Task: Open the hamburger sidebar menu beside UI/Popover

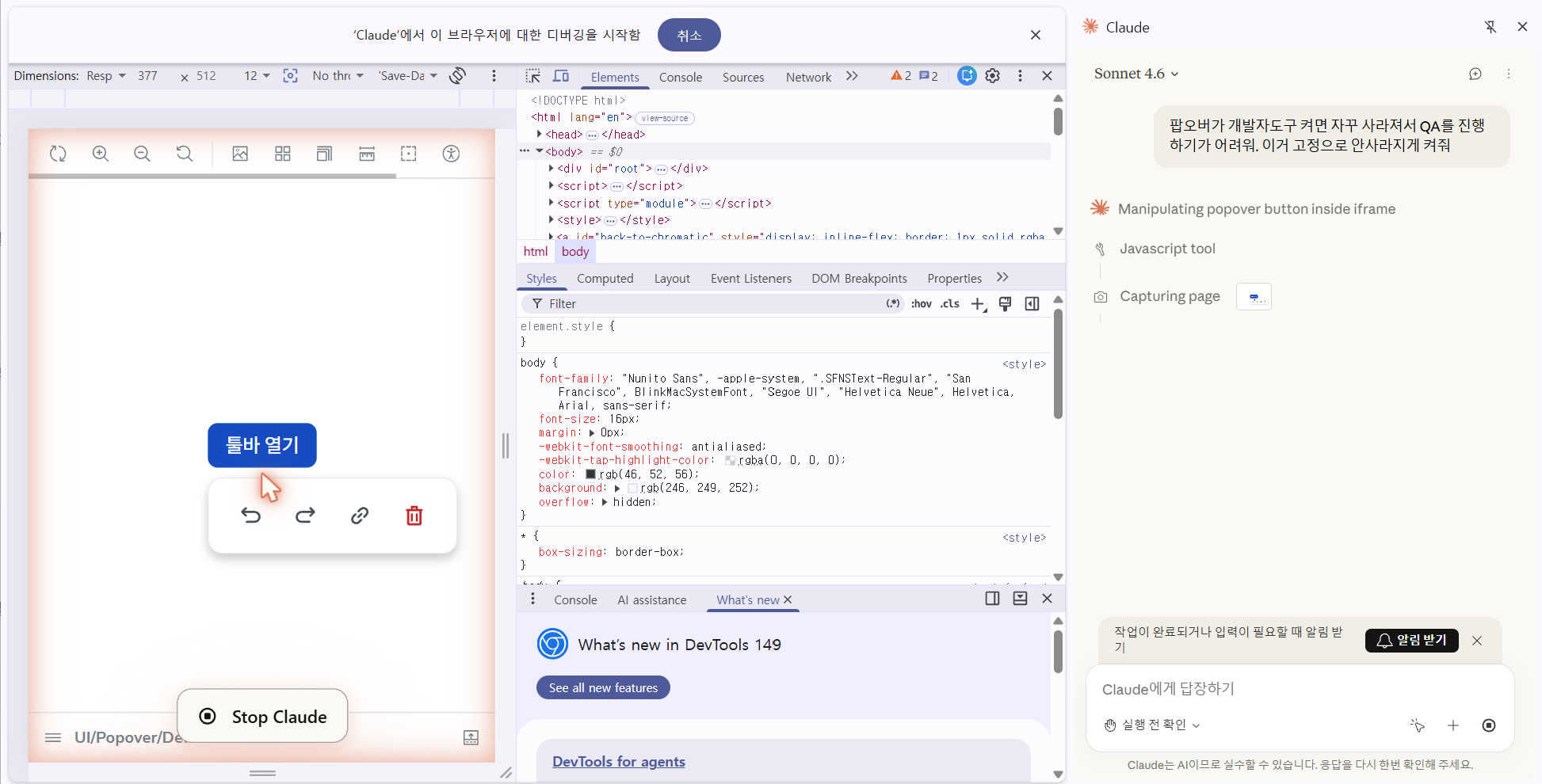Action: coord(53,737)
